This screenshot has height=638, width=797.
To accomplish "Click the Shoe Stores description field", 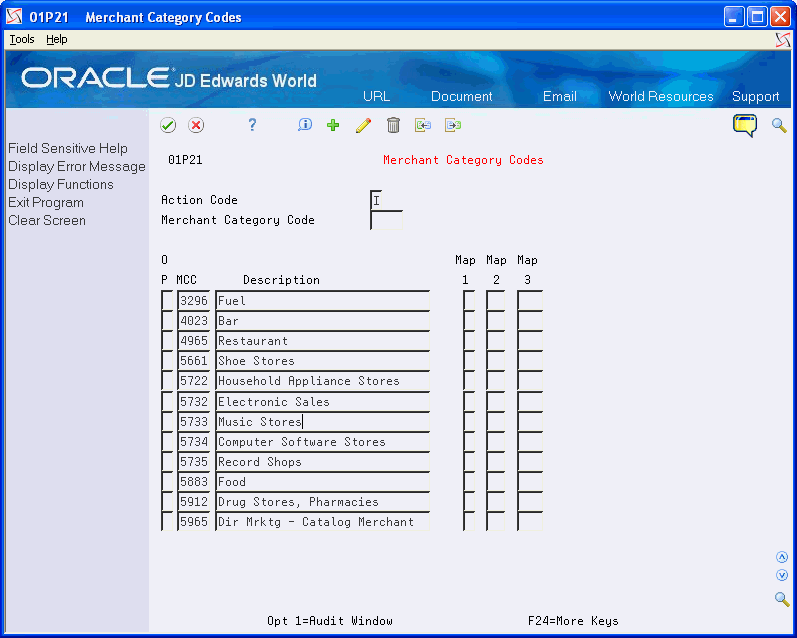I will click(323, 361).
